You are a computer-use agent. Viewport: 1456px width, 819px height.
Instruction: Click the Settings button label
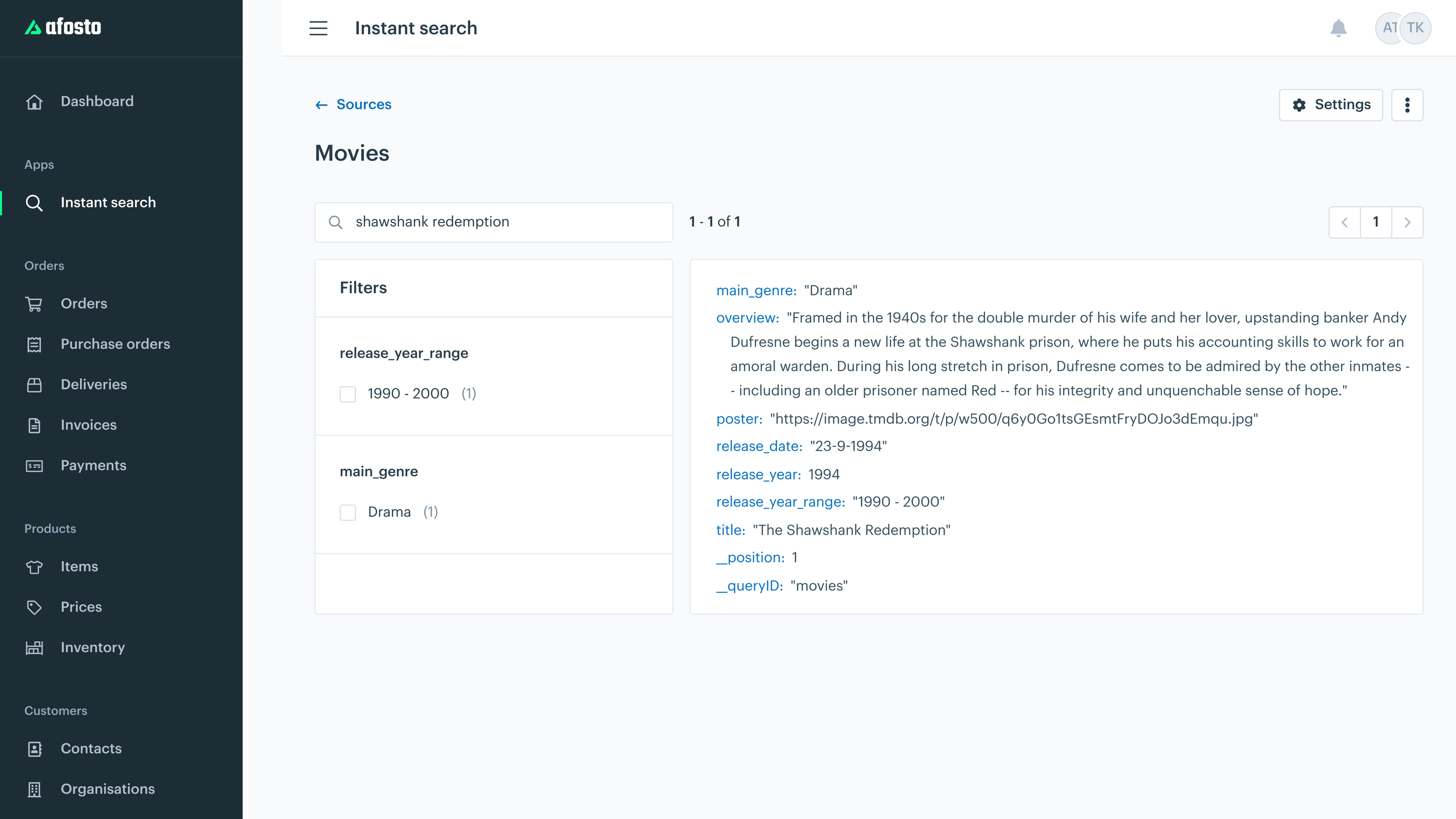(1342, 105)
